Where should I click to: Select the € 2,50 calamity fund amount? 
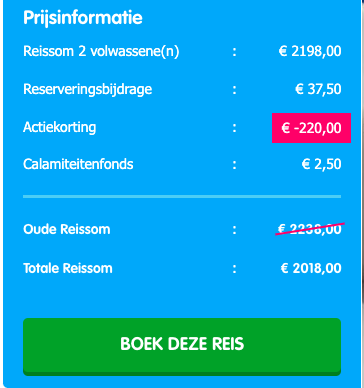(x=321, y=164)
